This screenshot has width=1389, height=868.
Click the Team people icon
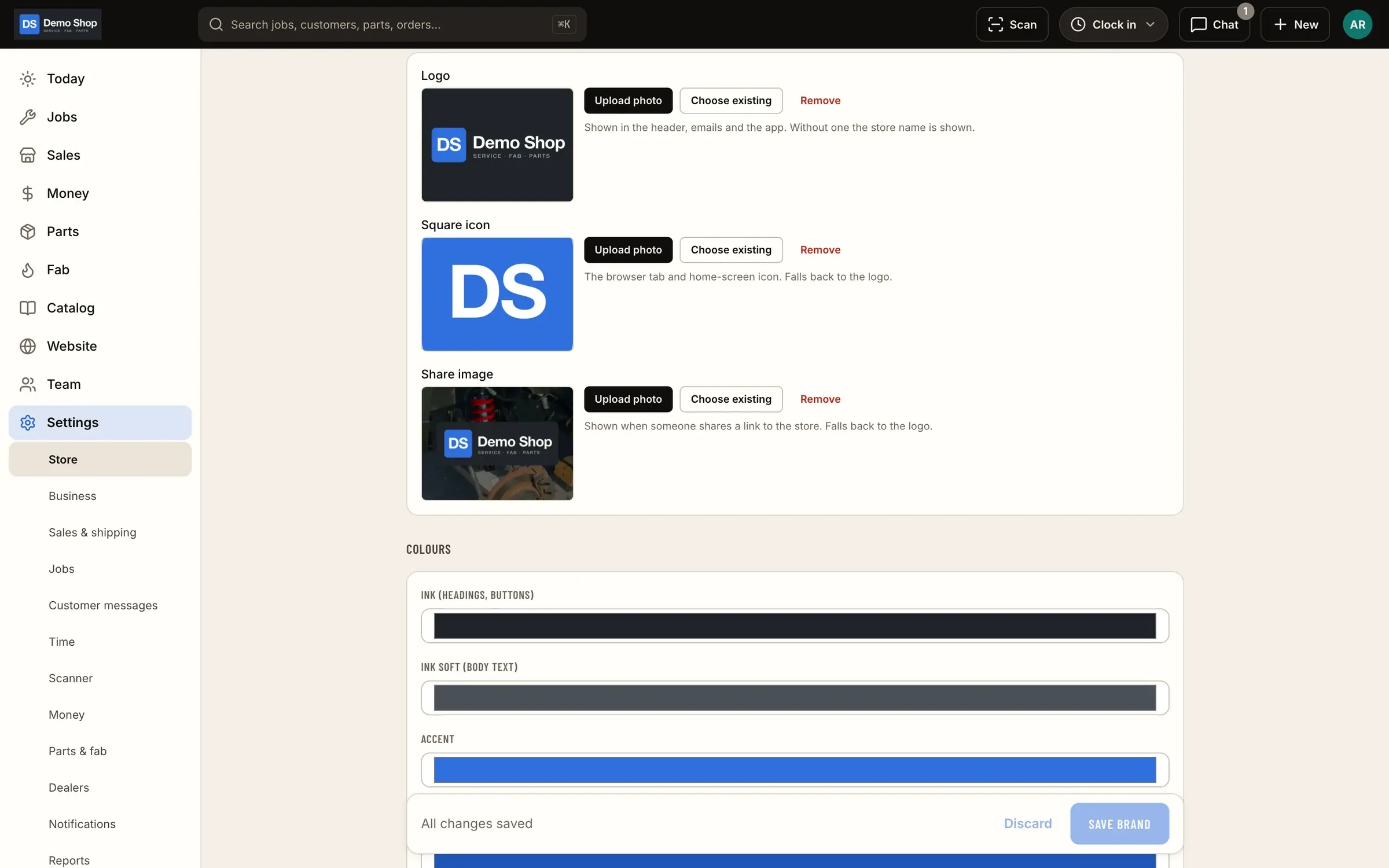pyautogui.click(x=27, y=384)
